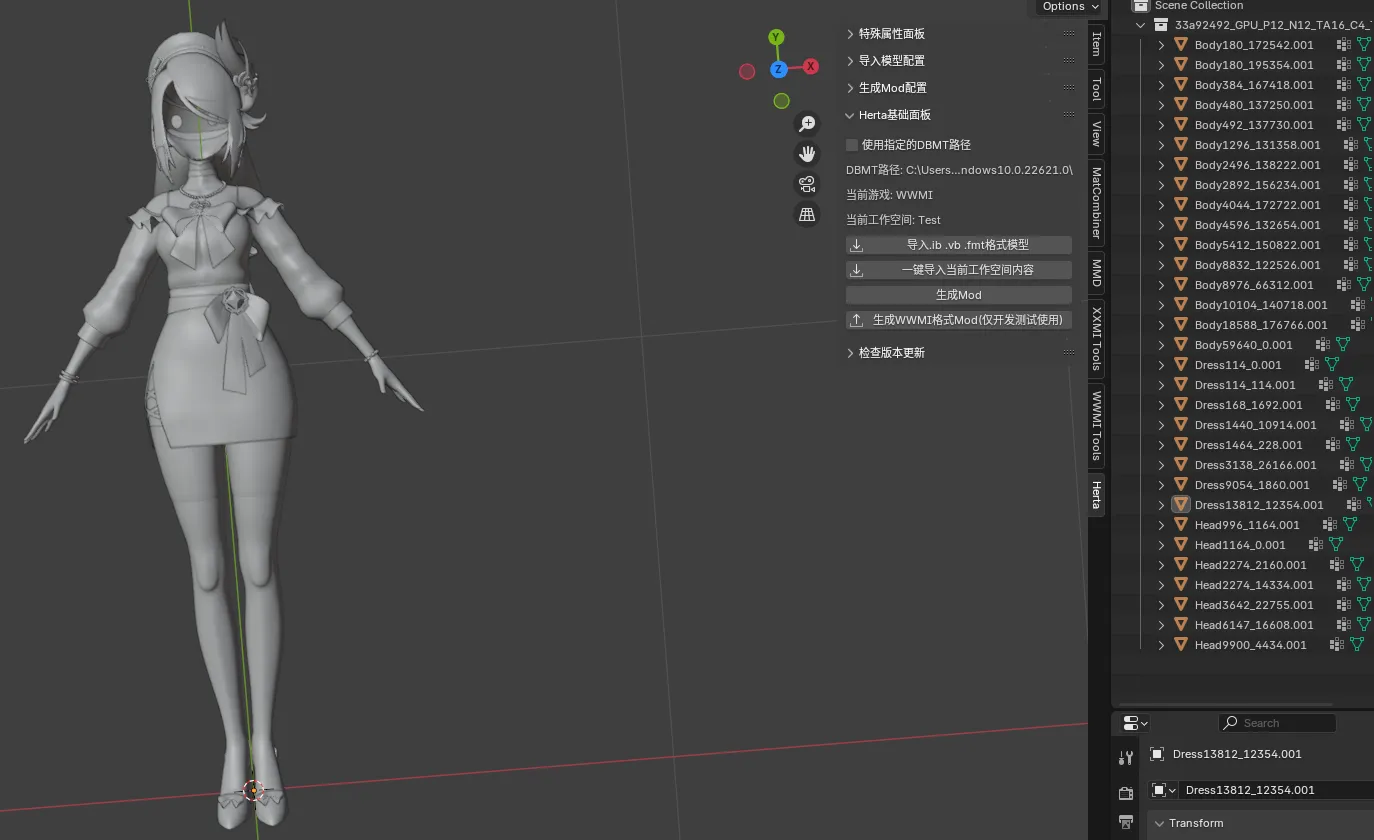Click the DBMT路径 text line

[959, 170]
